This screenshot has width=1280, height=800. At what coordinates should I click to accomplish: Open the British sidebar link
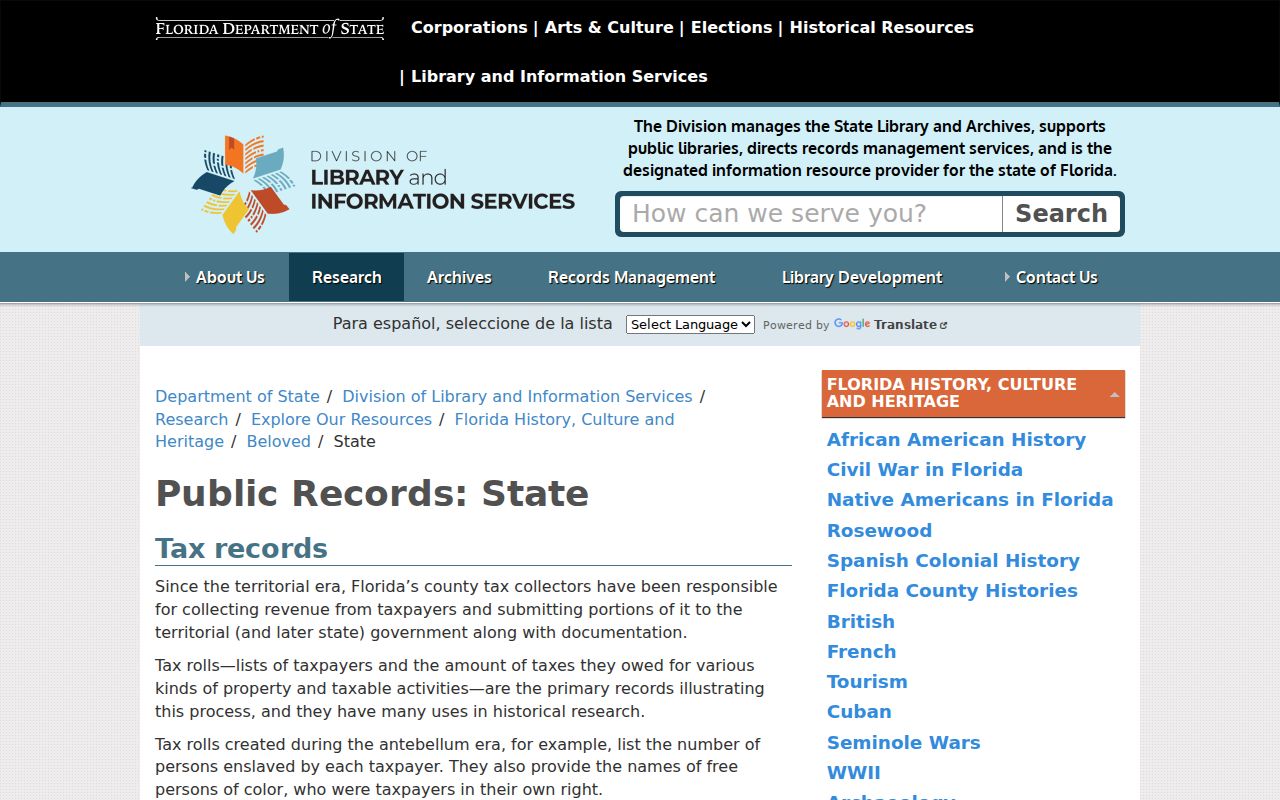coord(861,621)
